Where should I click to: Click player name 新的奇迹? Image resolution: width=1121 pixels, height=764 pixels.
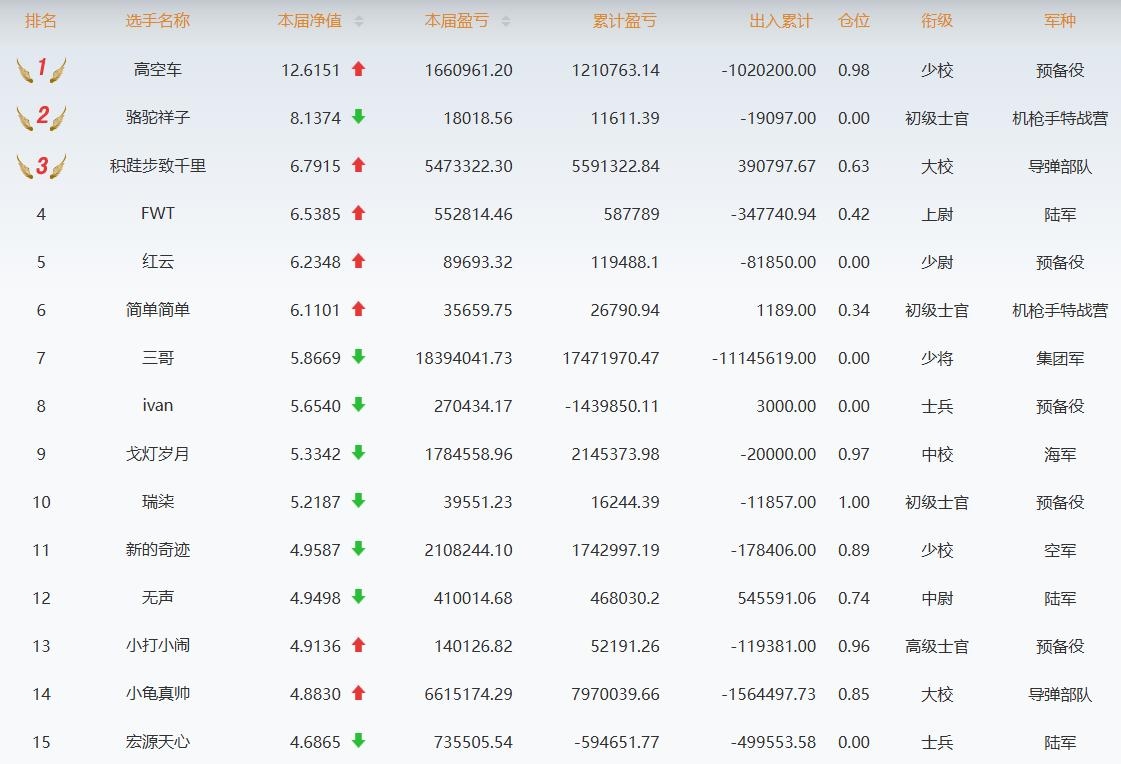click(157, 550)
